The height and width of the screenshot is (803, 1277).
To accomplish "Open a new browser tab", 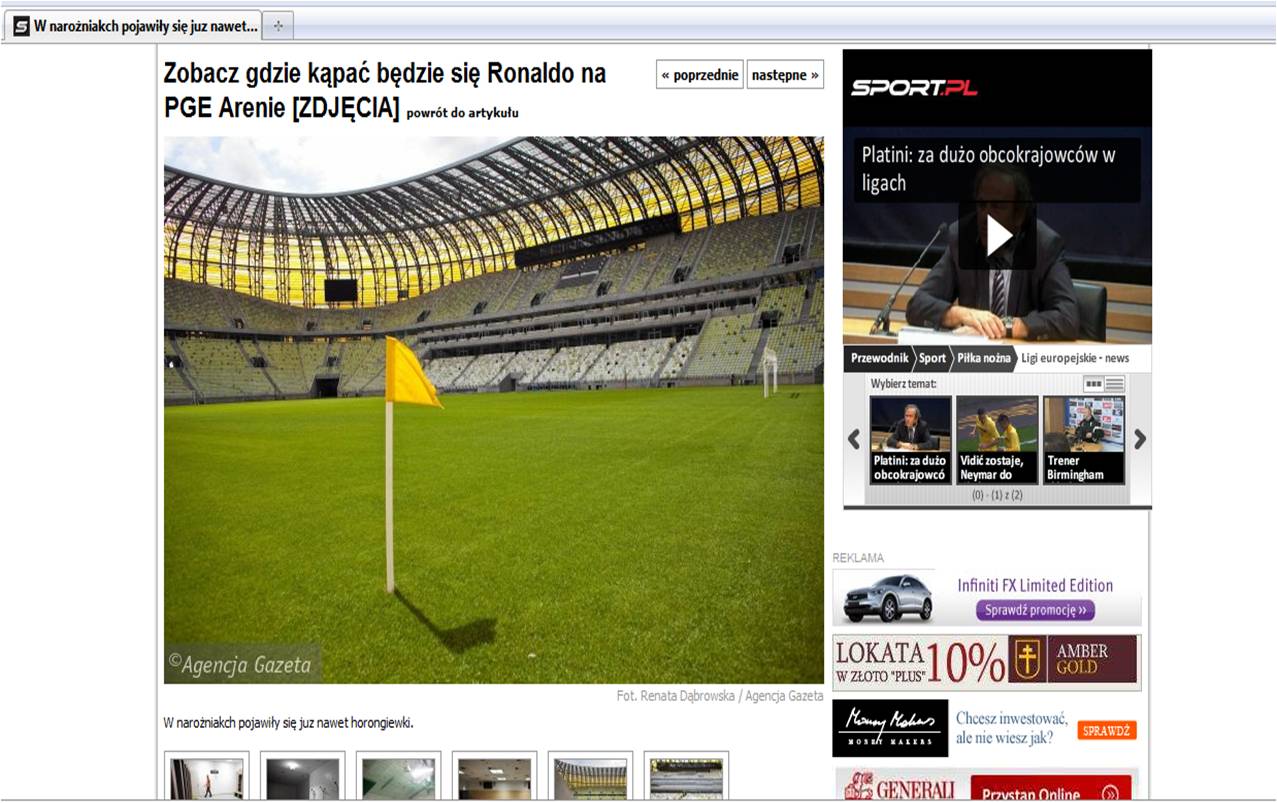I will point(278,26).
